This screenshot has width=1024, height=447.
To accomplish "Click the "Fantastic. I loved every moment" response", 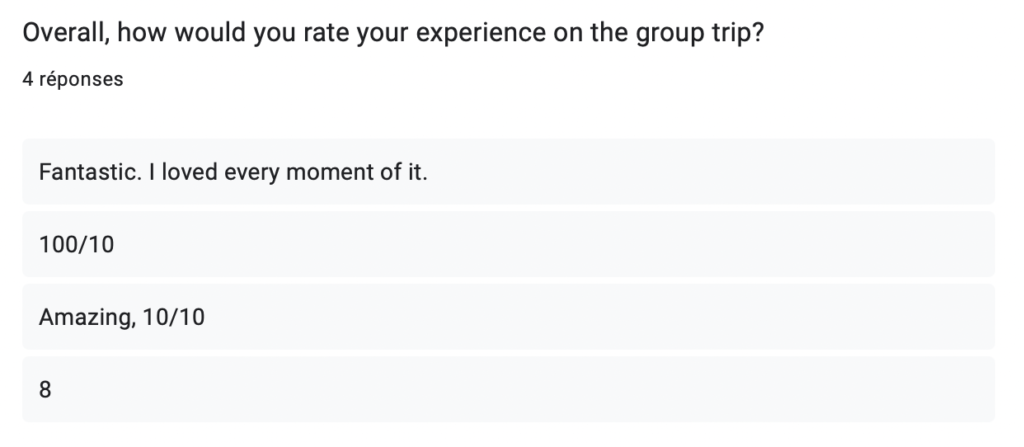I will [509, 172].
